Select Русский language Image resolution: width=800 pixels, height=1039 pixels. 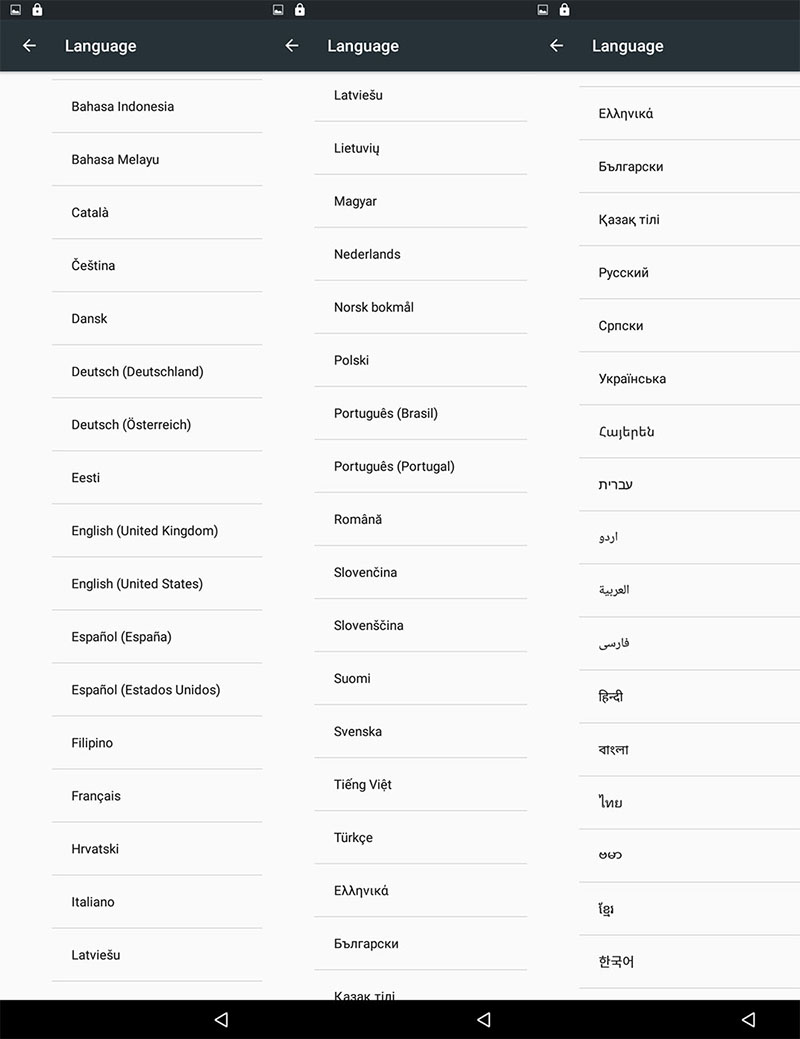tap(624, 273)
